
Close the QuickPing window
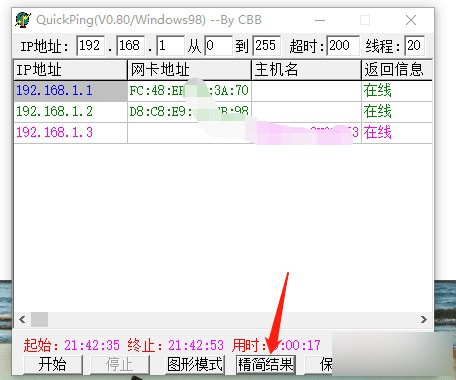coord(411,20)
